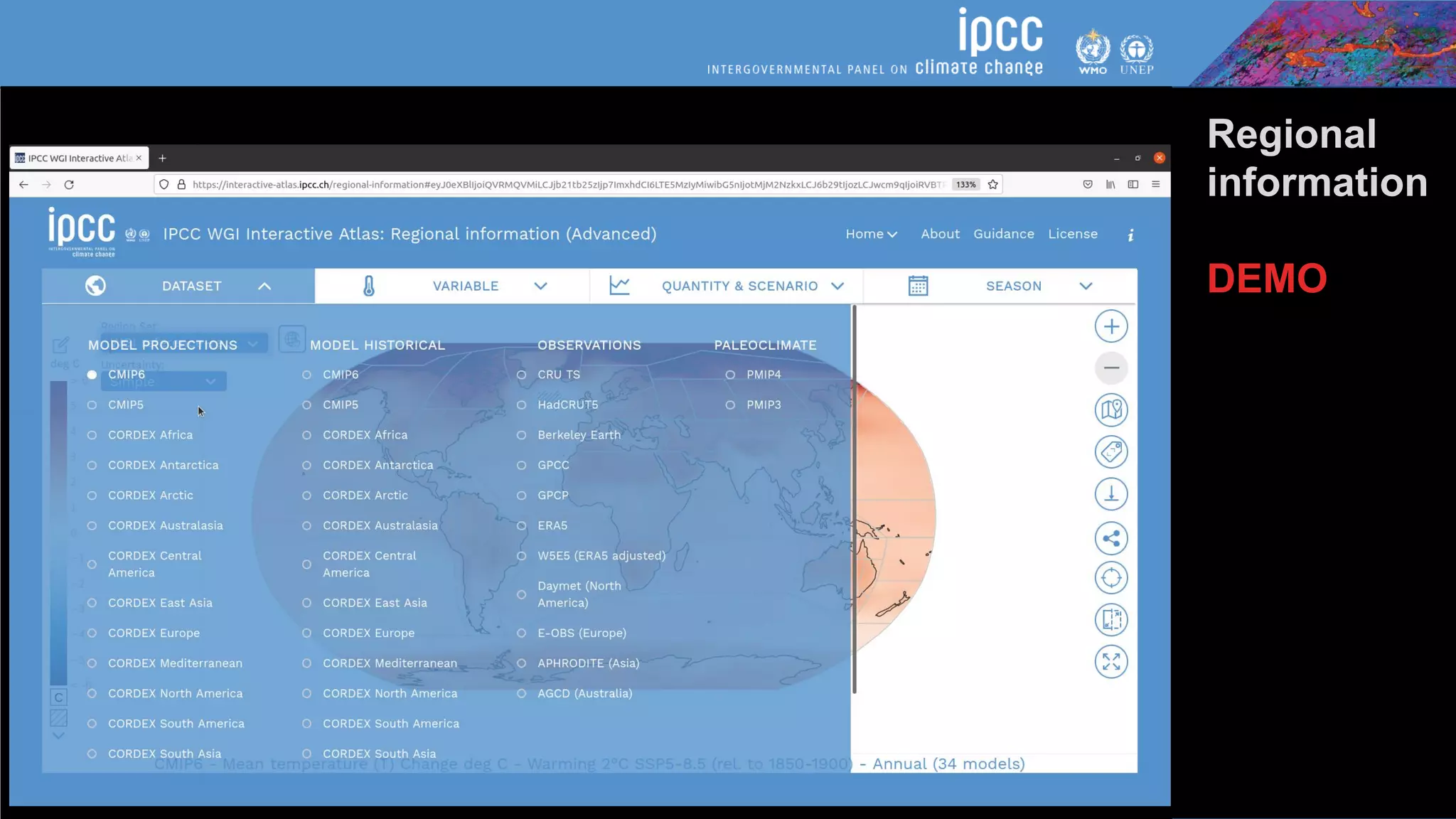Open the License page link
Screen dimensions: 1456x819
pyautogui.click(x=1072, y=234)
